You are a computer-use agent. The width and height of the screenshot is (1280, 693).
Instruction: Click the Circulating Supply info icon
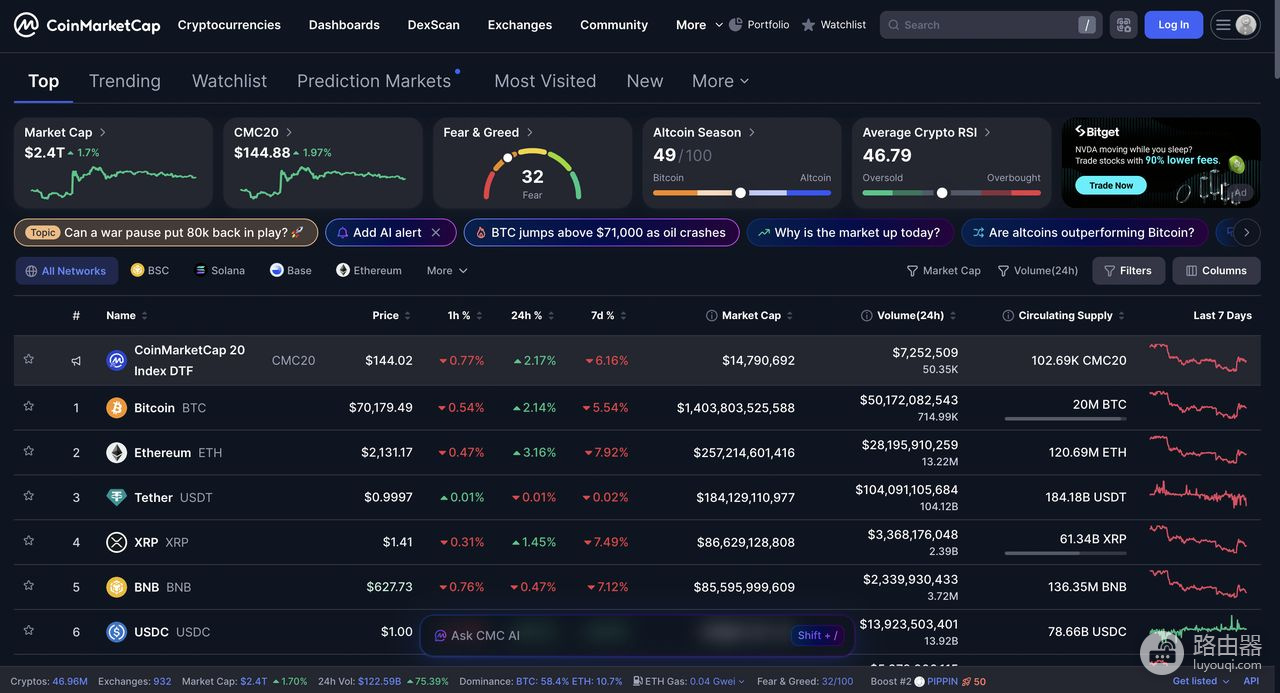1008,315
